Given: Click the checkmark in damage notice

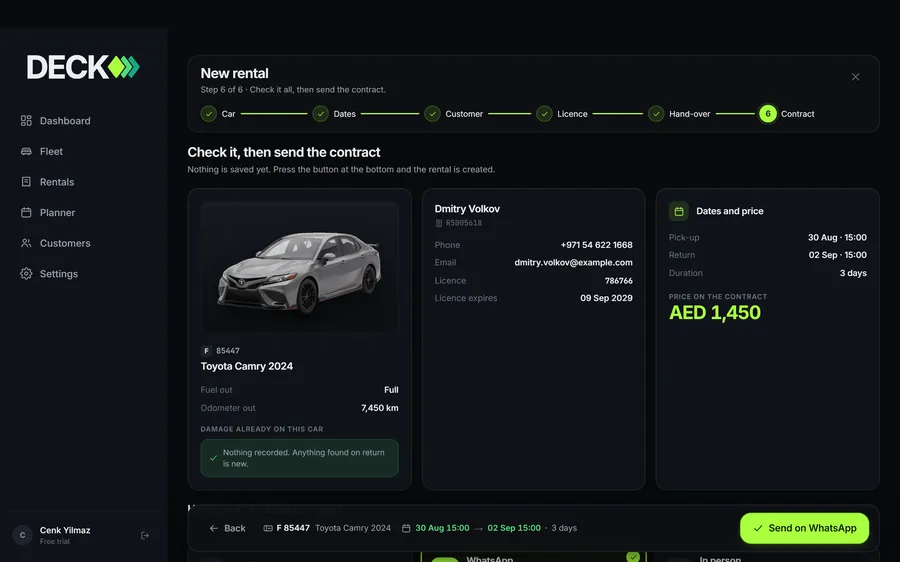Looking at the screenshot, I should point(214,458).
